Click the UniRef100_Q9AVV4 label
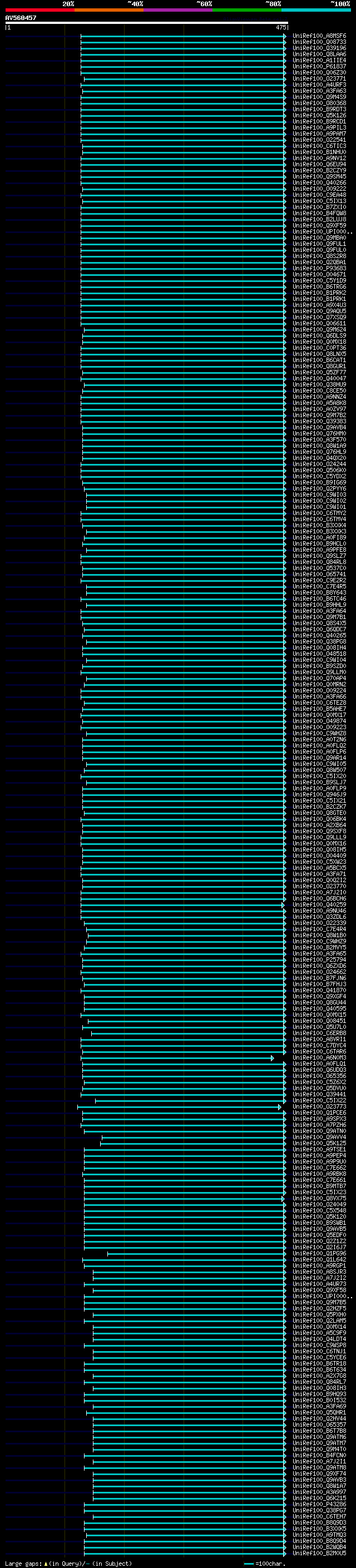Viewport: 356px width, 1568px height. pyautogui.click(x=319, y=1136)
